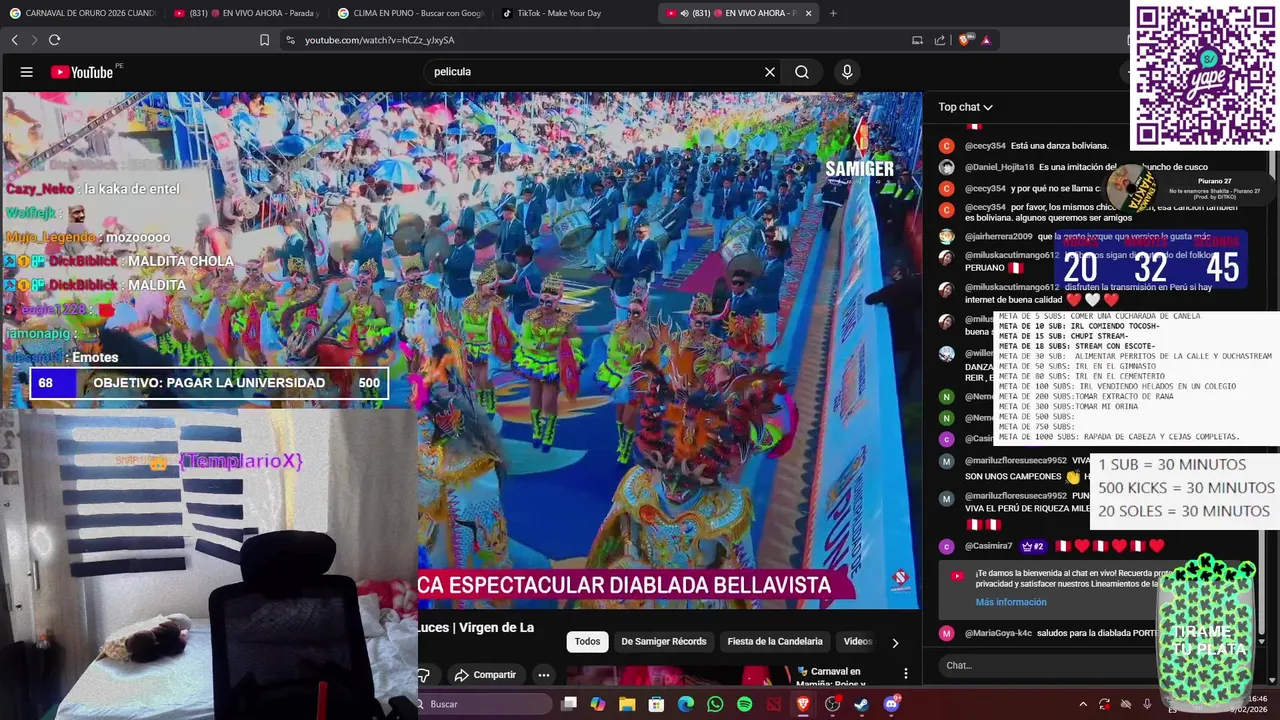The width and height of the screenshot is (1280, 720).
Task: Select the 'De Samiger Récords' chip
Action: pyautogui.click(x=664, y=642)
